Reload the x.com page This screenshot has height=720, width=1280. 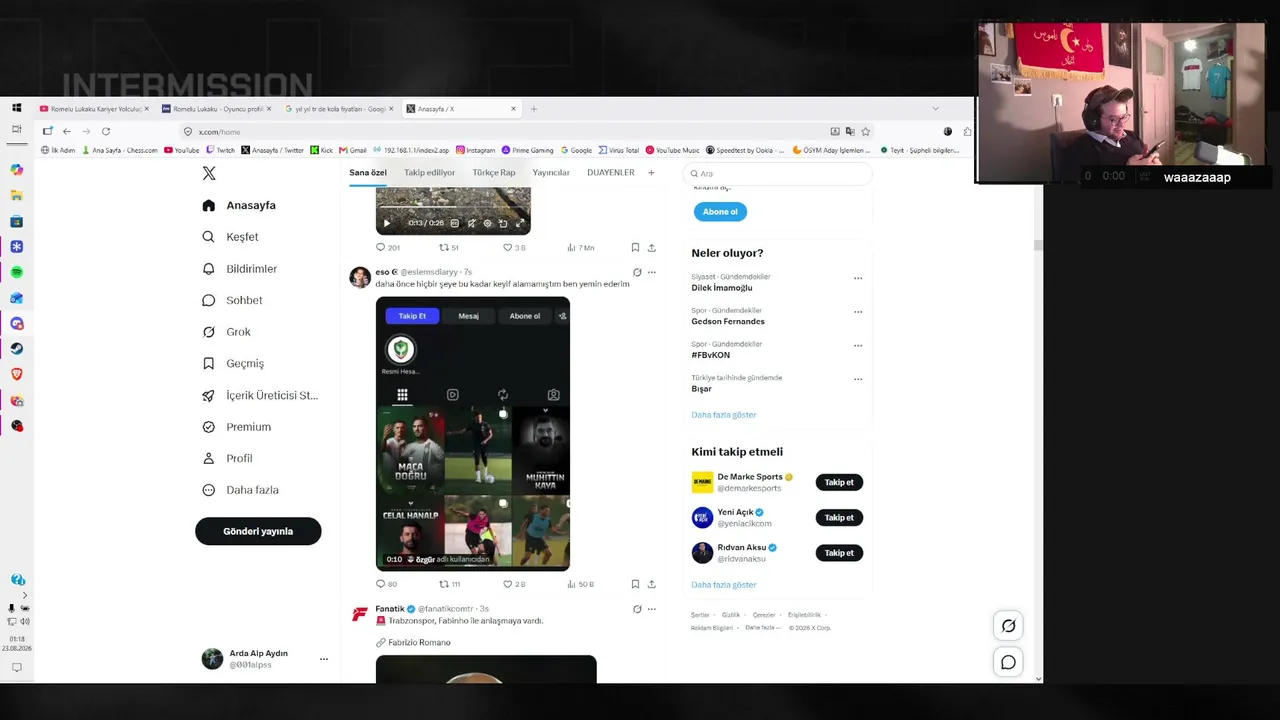(x=105, y=131)
